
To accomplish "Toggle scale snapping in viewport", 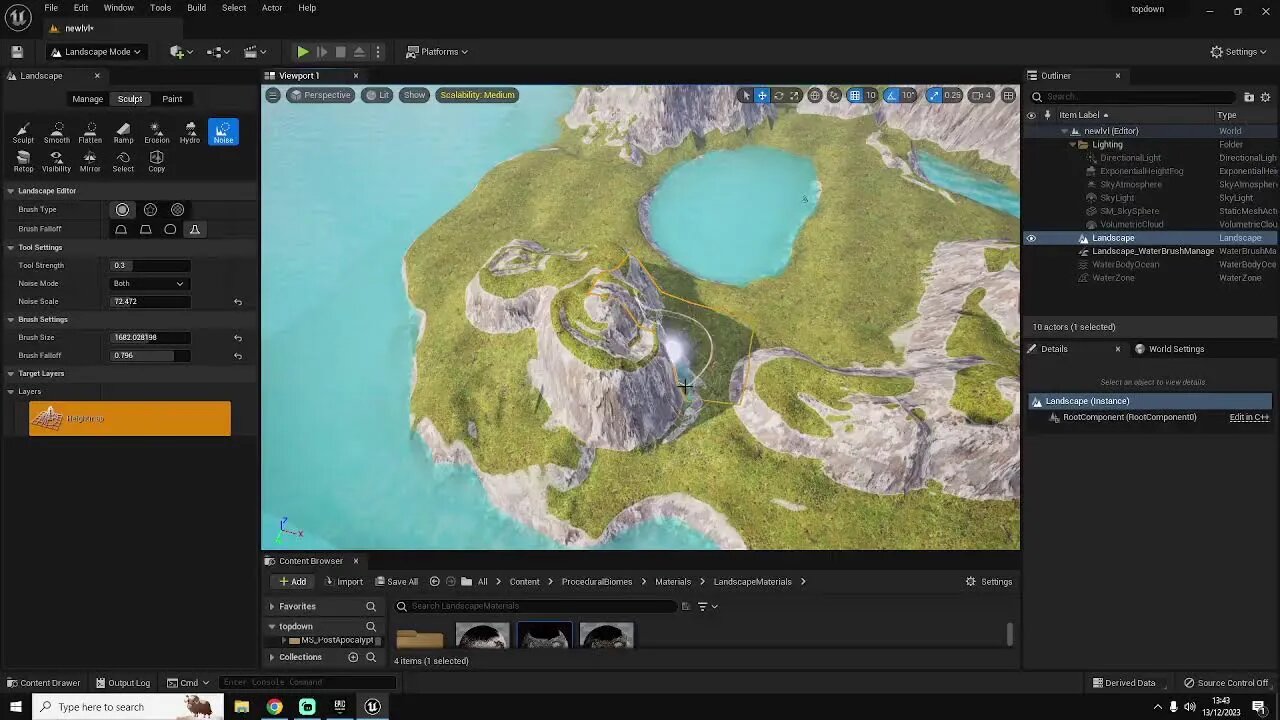I will pos(934,95).
